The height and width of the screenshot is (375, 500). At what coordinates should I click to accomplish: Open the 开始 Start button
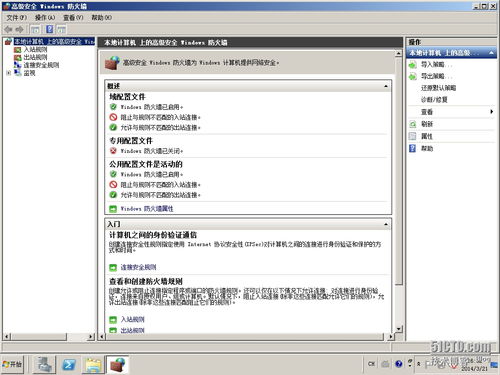12,364
